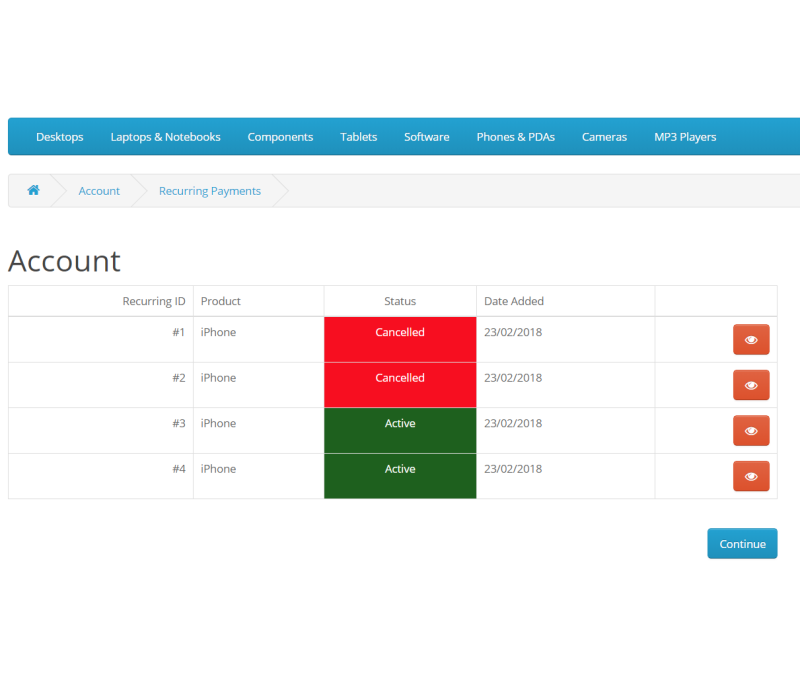Go to Tablets category
Viewport: 800px width, 700px height.
point(358,137)
